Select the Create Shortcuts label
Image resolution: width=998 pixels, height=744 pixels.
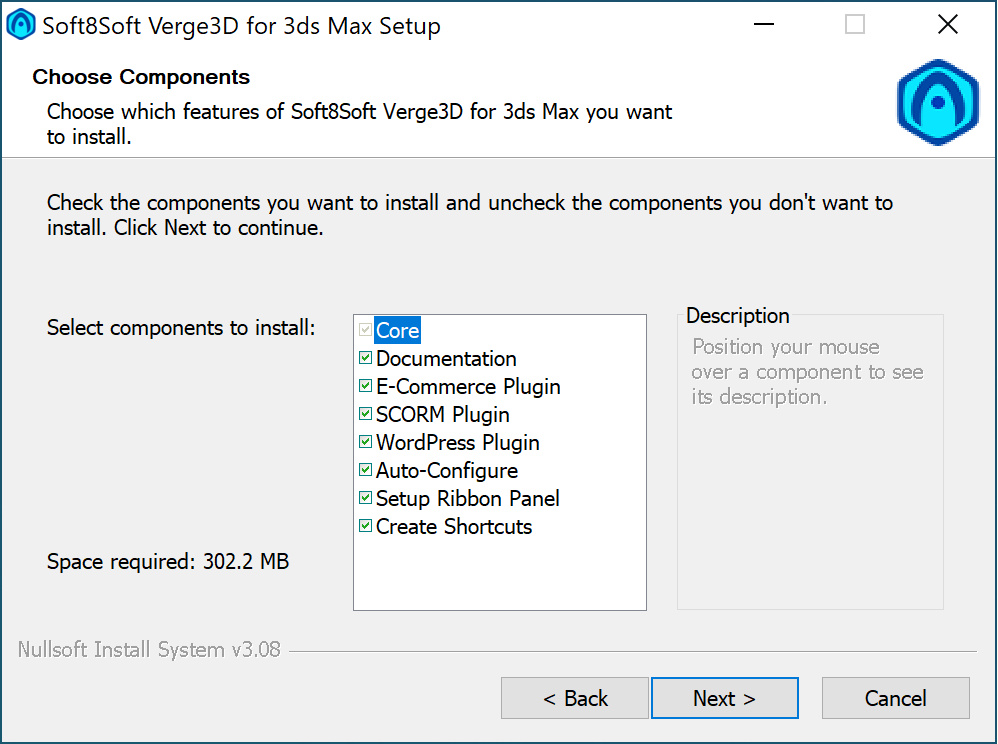(x=454, y=526)
